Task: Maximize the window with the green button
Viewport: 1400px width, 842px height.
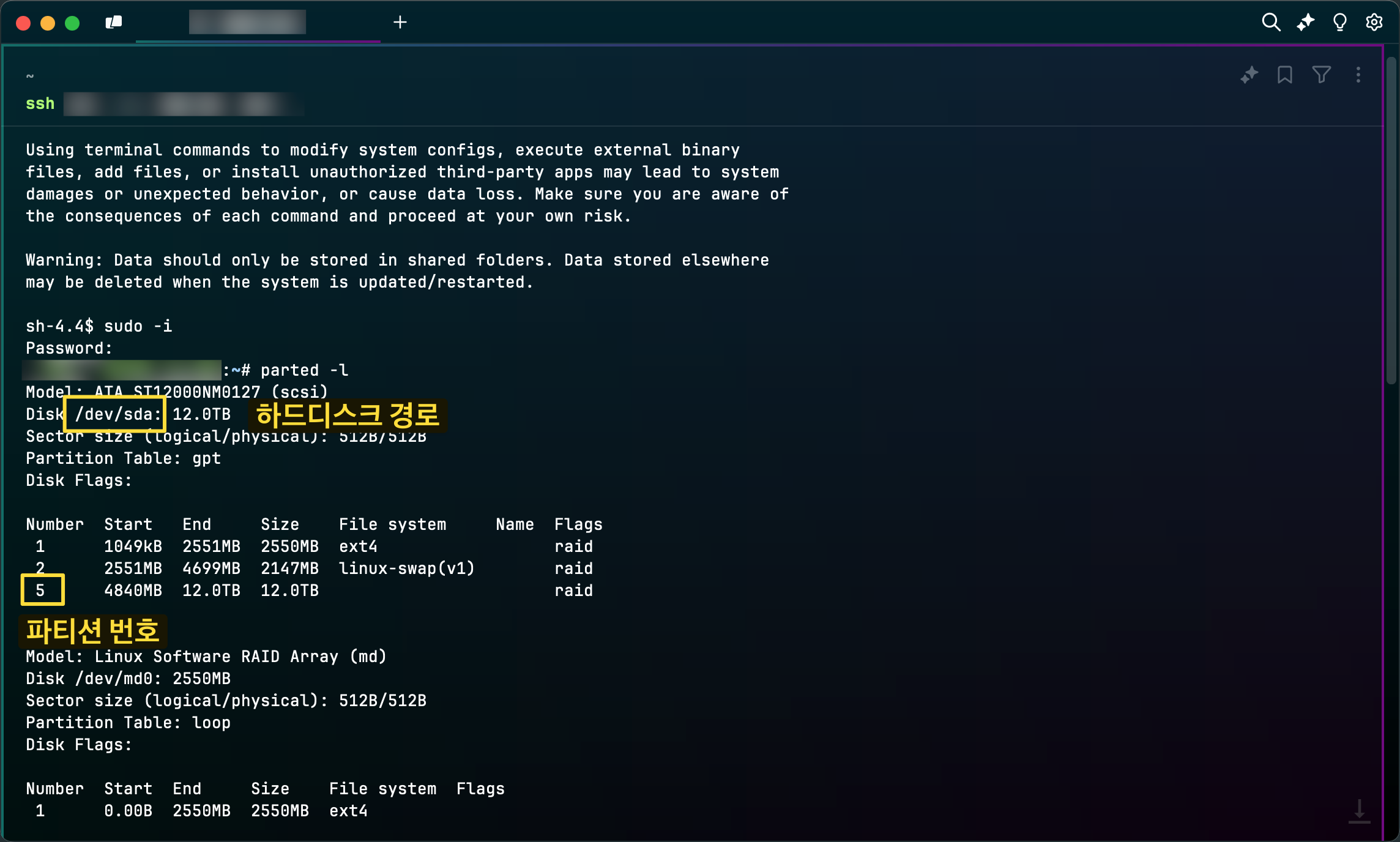Action: [x=72, y=23]
